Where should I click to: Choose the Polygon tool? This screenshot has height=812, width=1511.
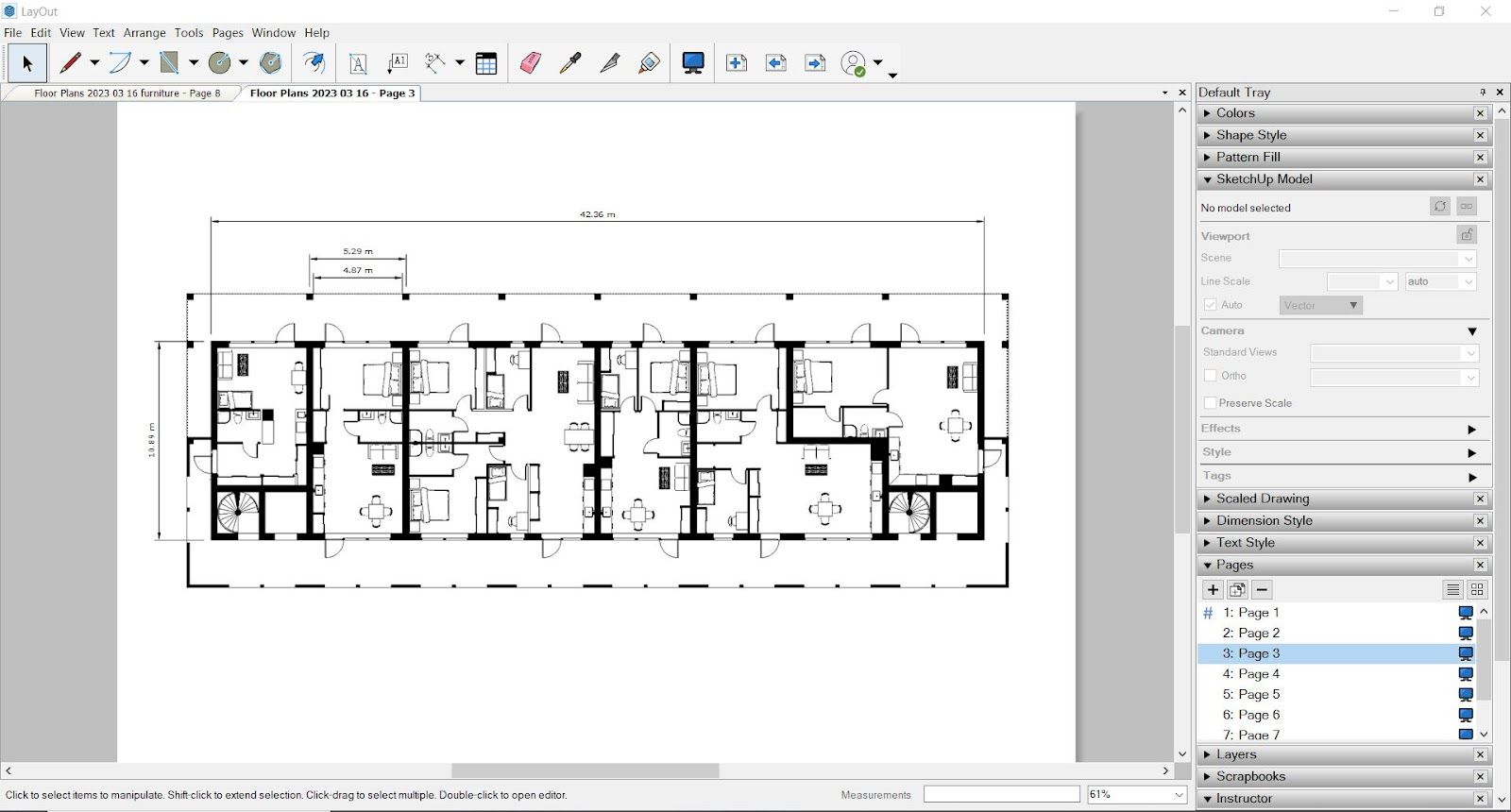point(271,63)
